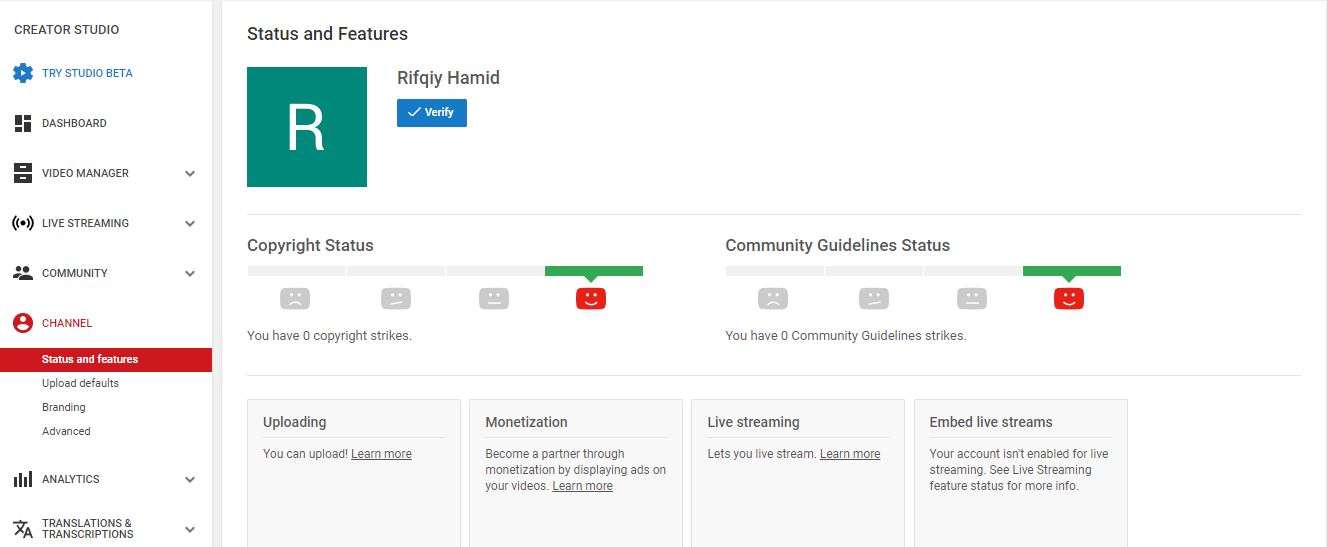Click the channel name Rifqiy Hamid
Viewport: 1327px width, 547px height.
pos(448,78)
